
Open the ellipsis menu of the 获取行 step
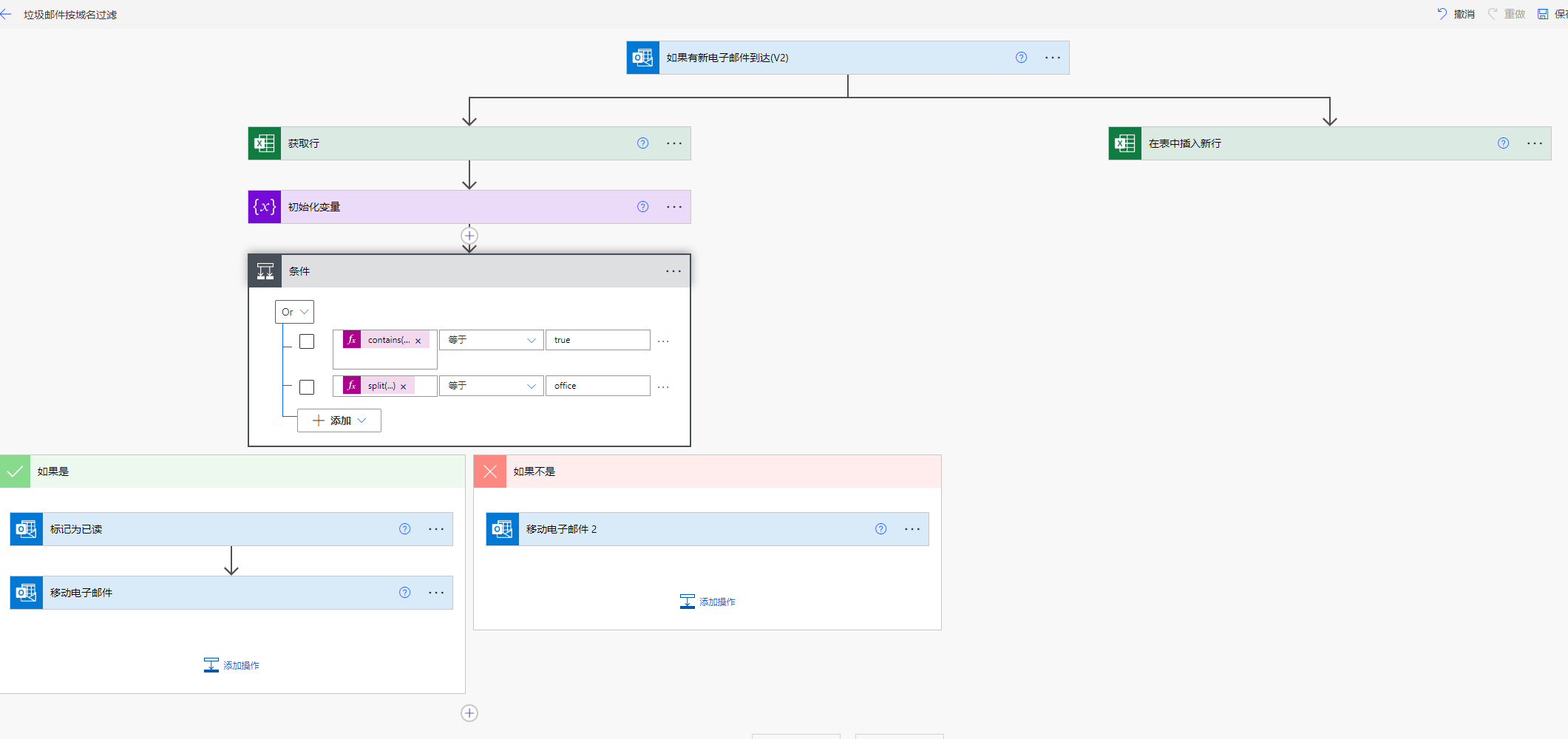674,143
